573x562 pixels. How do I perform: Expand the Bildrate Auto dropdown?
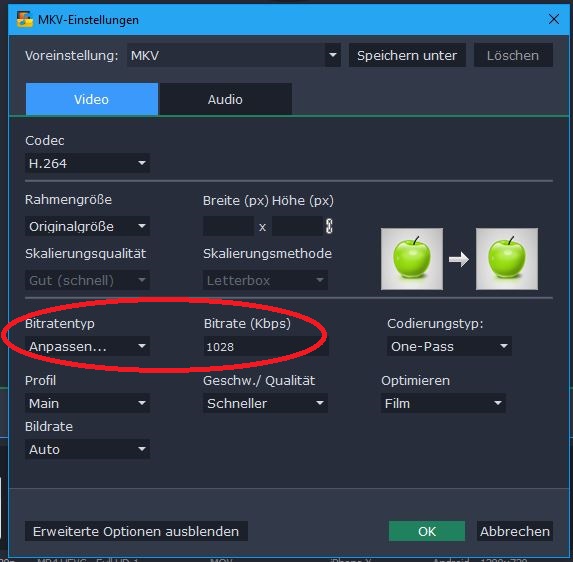[87, 449]
